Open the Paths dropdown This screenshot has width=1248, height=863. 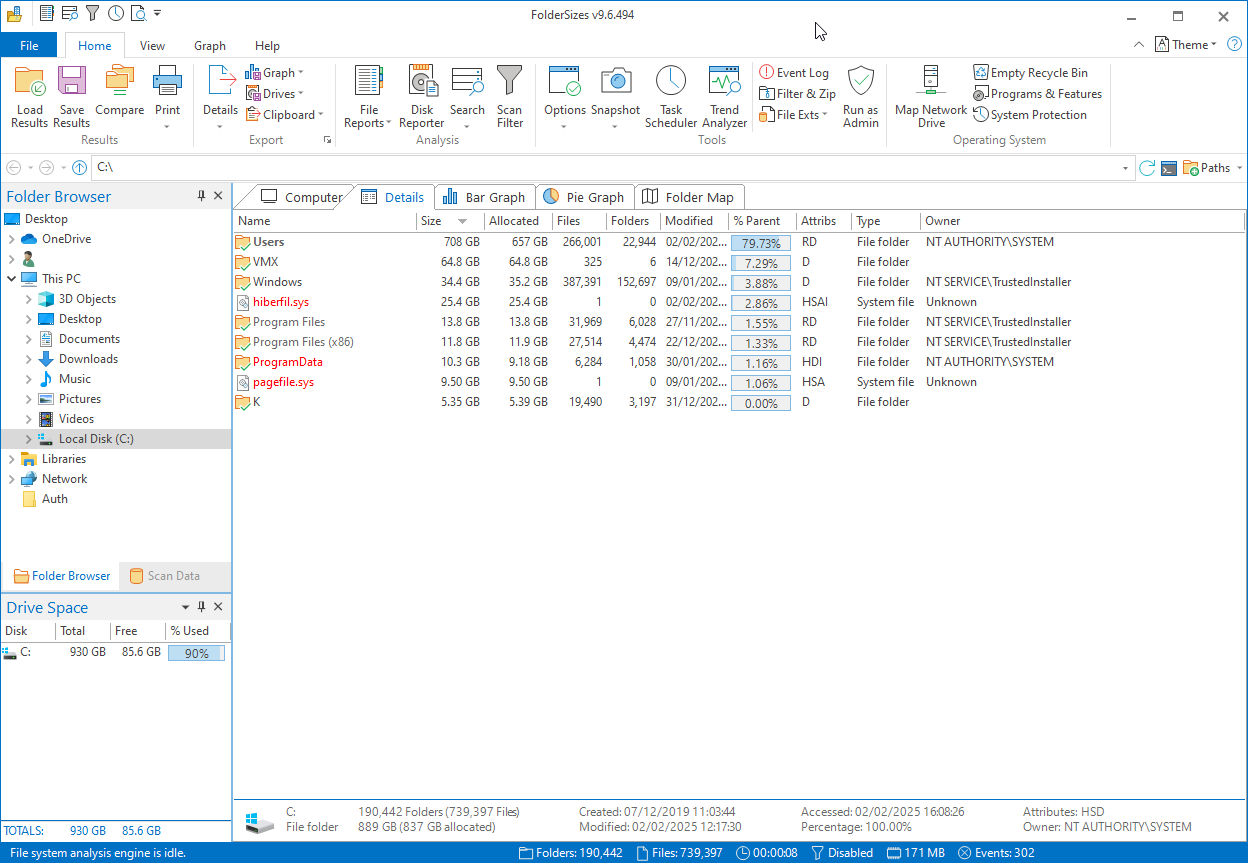coord(1213,168)
